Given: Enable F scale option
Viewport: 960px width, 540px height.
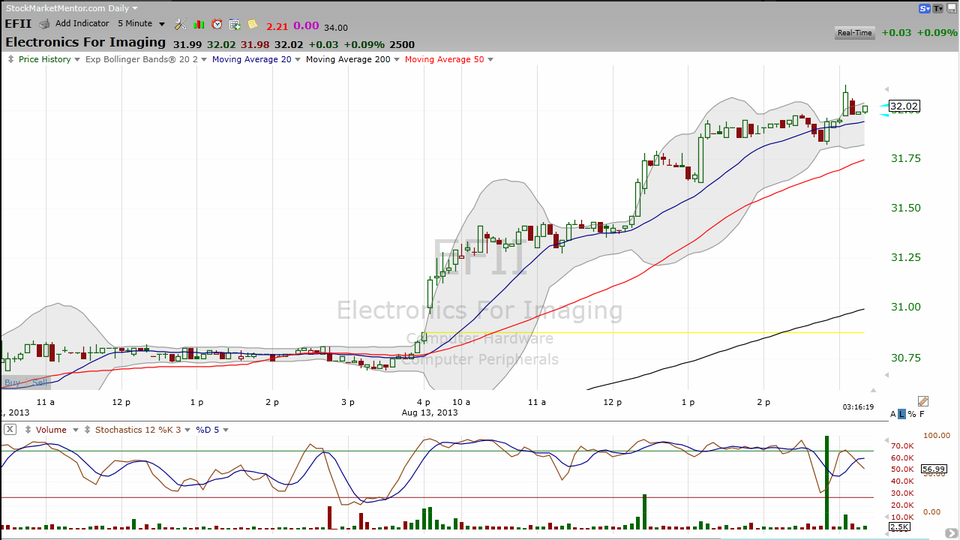Looking at the screenshot, I should (922, 414).
